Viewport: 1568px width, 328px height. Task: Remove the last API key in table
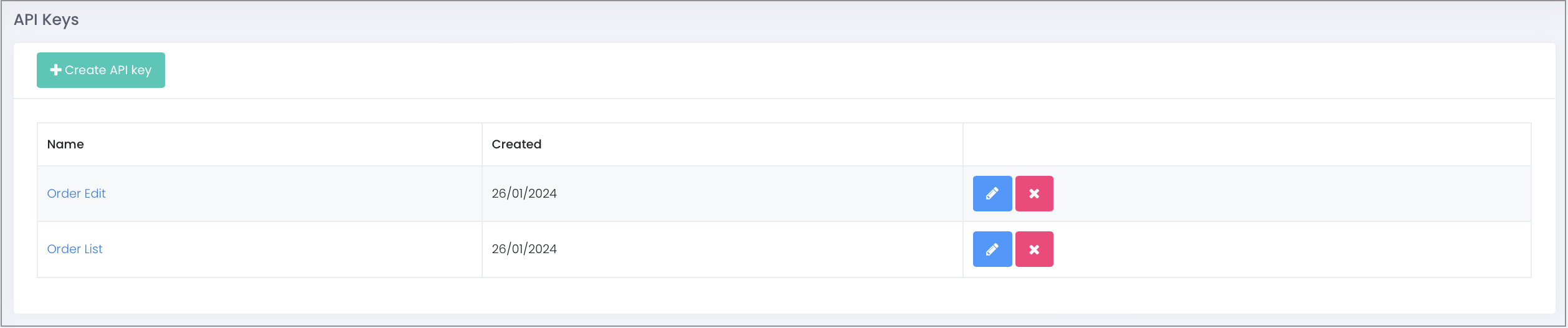(x=1034, y=249)
